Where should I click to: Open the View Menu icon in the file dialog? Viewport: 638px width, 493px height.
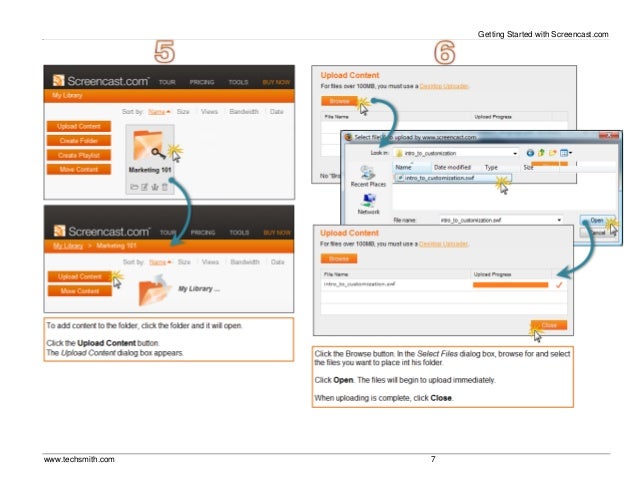[566, 153]
